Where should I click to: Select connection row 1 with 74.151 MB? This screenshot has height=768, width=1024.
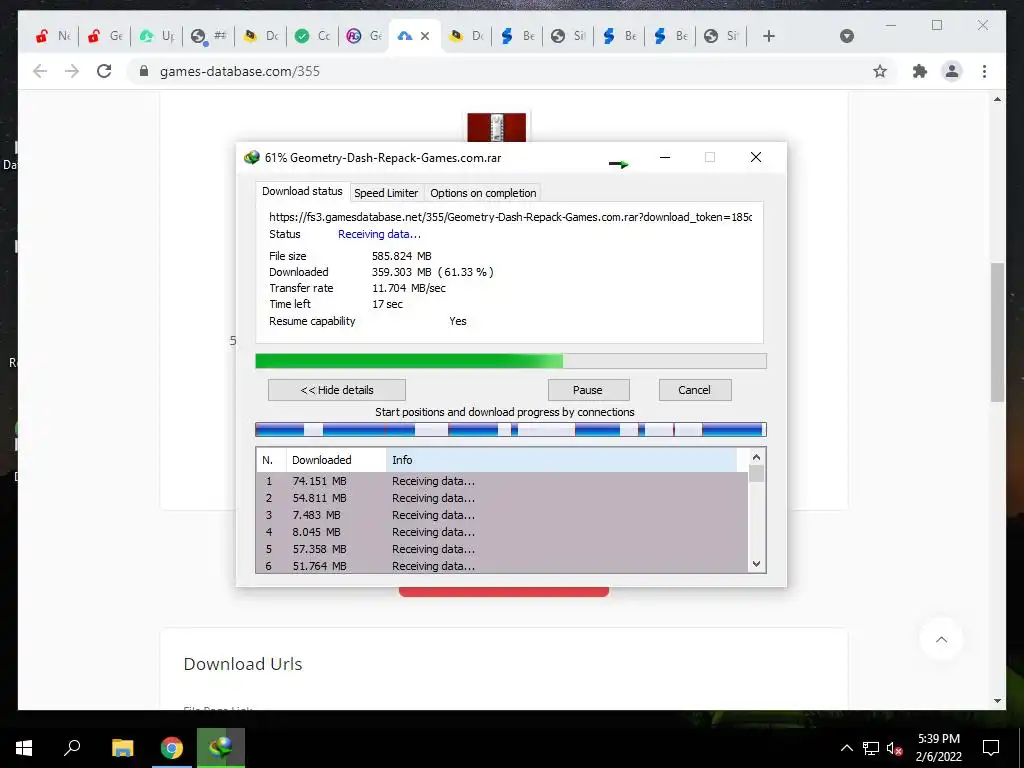(502, 481)
